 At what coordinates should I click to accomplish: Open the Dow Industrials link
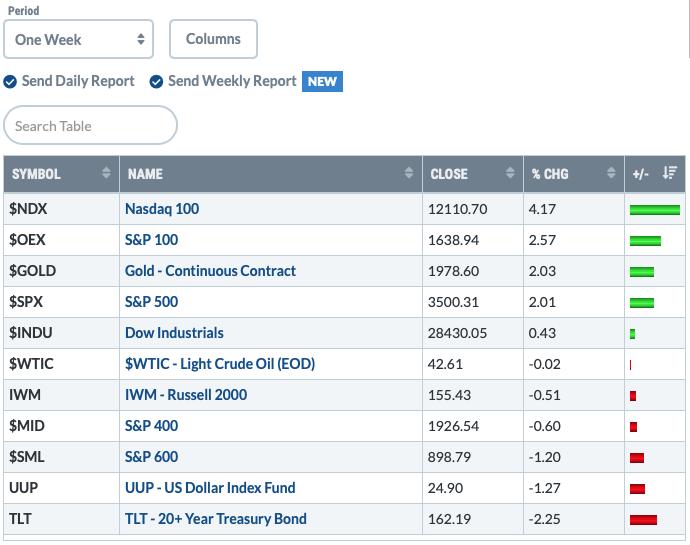174,333
